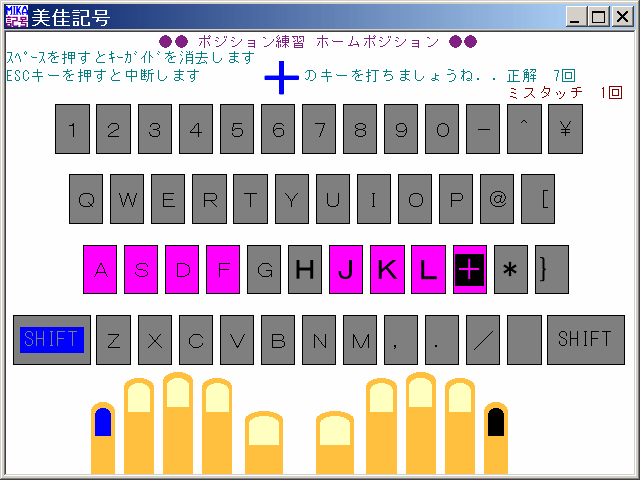
Task: Click the black right pinky fingernail
Action: pos(495,422)
